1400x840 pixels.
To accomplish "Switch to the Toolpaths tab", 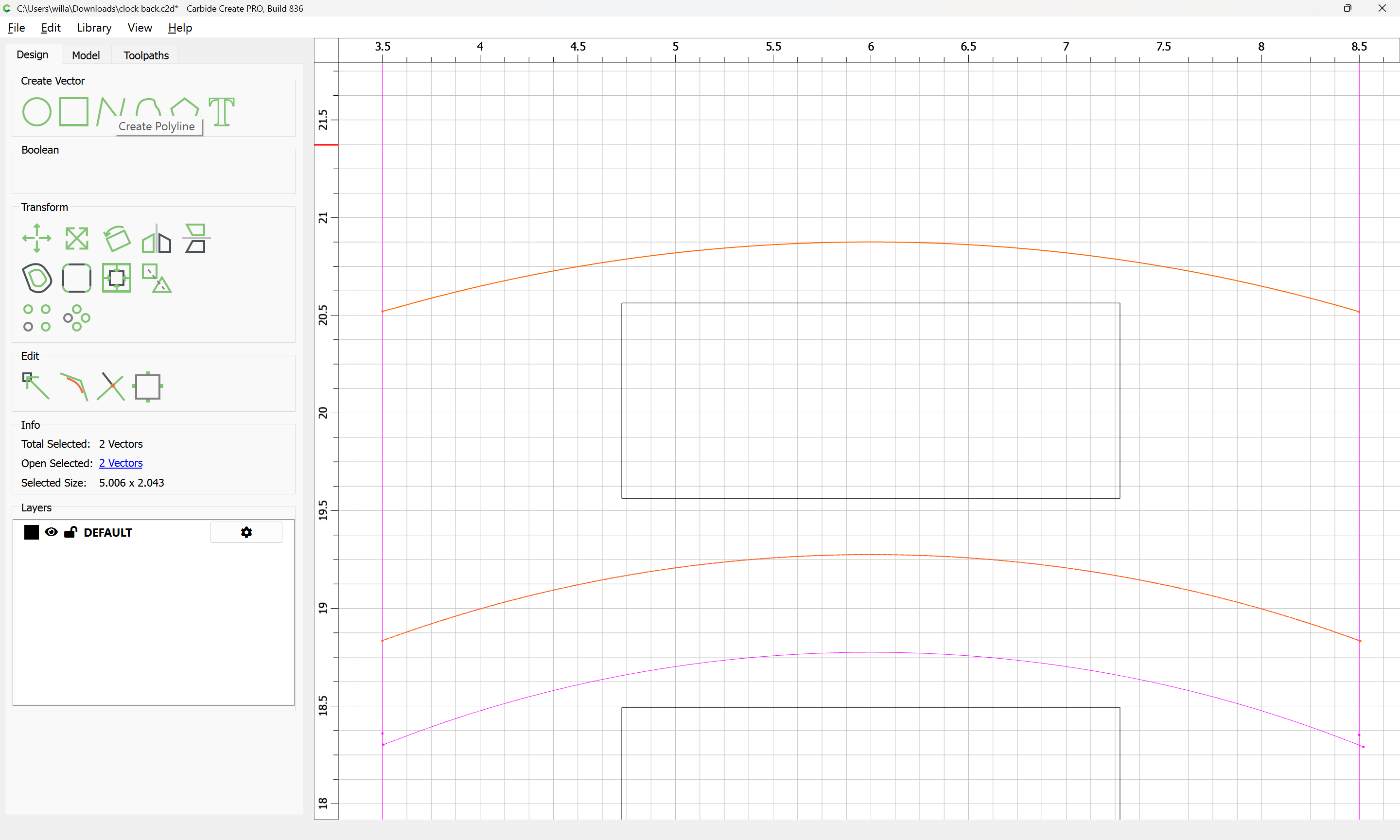I will coord(146,55).
